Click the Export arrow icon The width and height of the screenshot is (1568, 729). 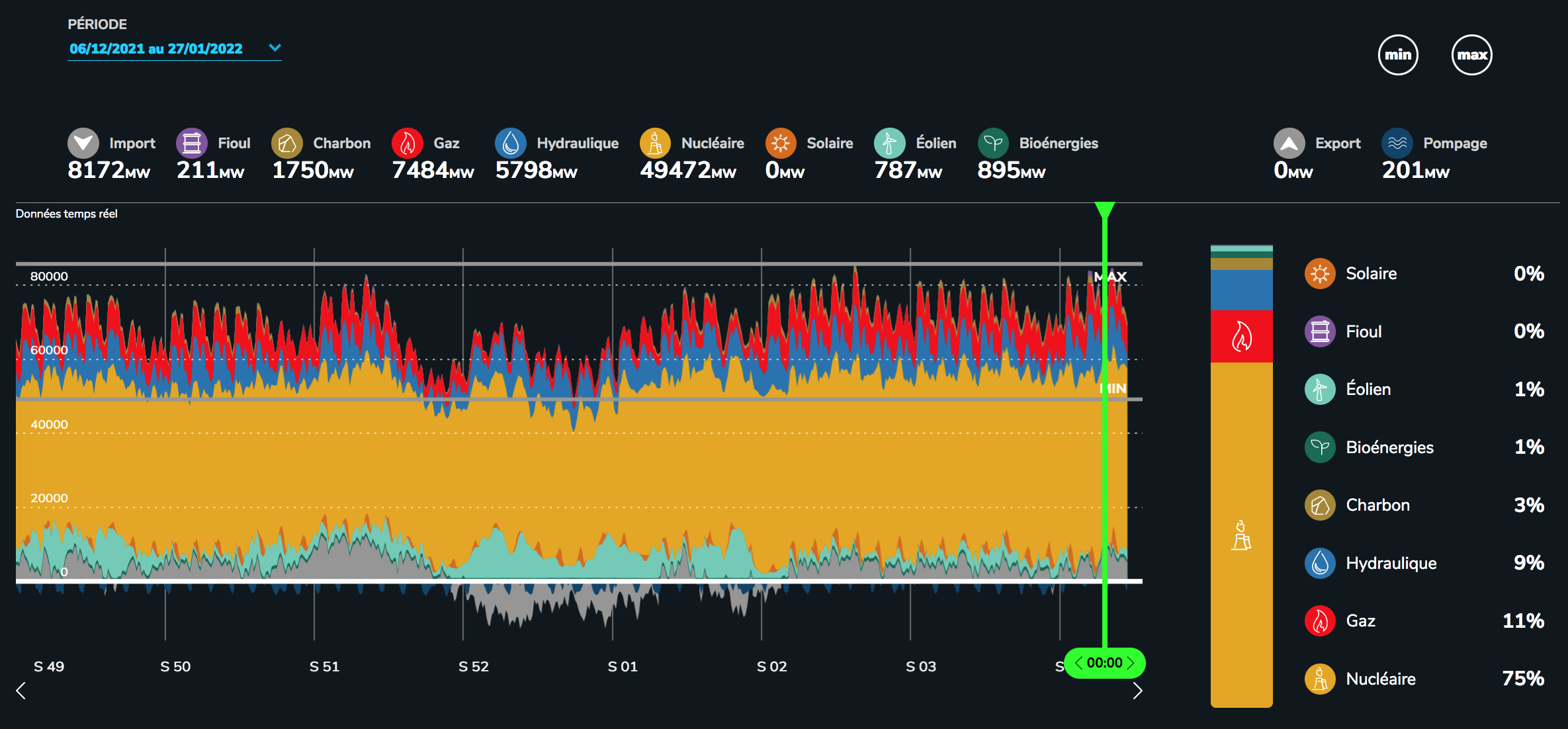(1289, 143)
